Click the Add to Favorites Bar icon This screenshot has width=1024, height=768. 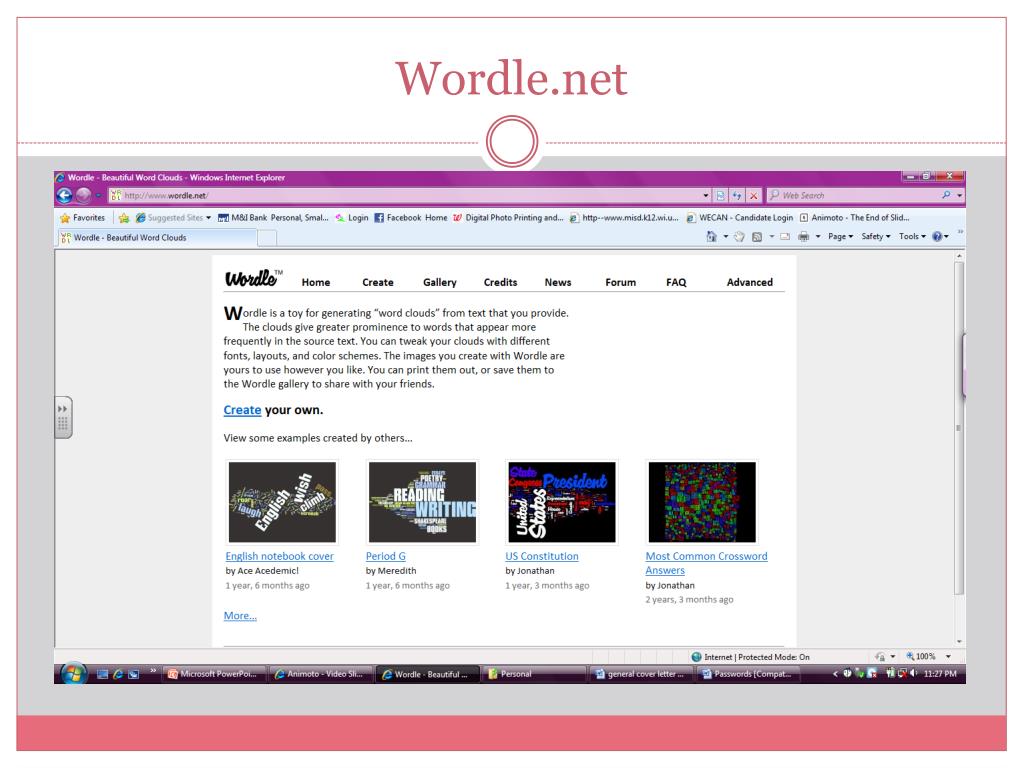tap(123, 217)
